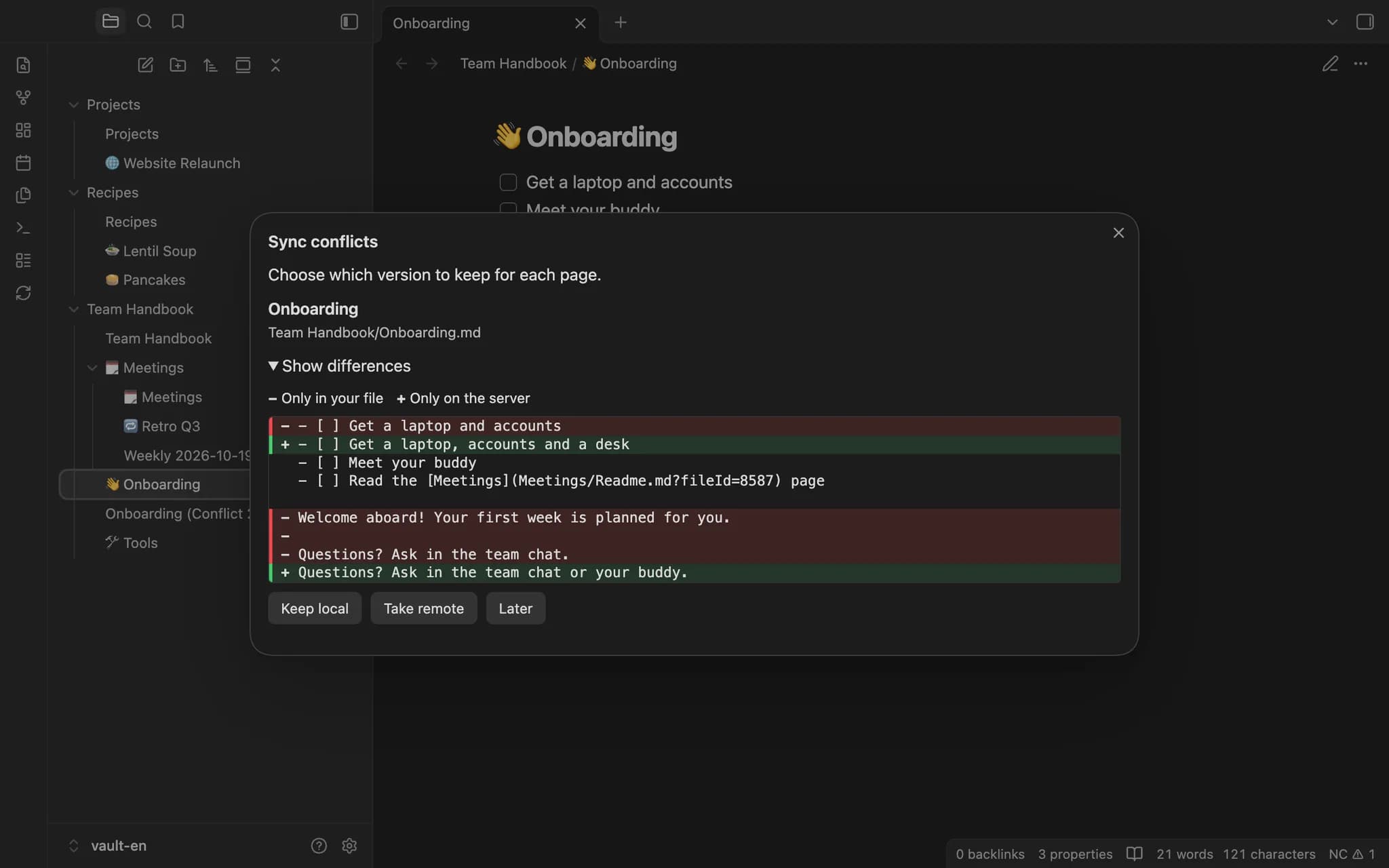Click the Later button
This screenshot has height=868, width=1389.
tap(515, 608)
